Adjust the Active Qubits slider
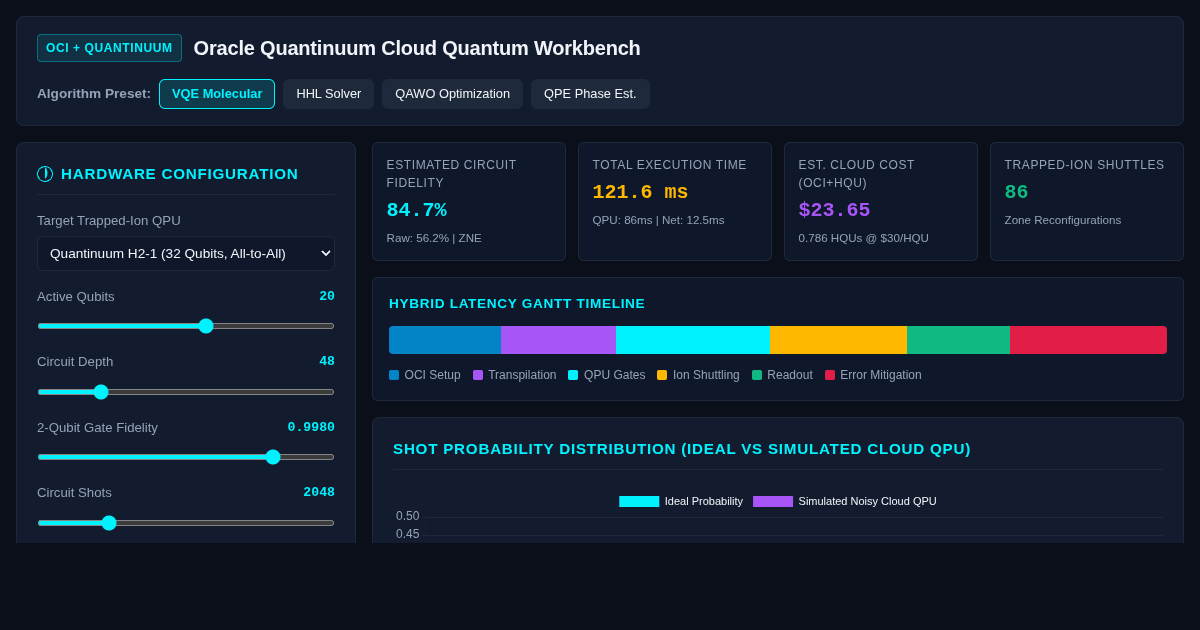Viewport: 1200px width, 630px height. (186, 326)
